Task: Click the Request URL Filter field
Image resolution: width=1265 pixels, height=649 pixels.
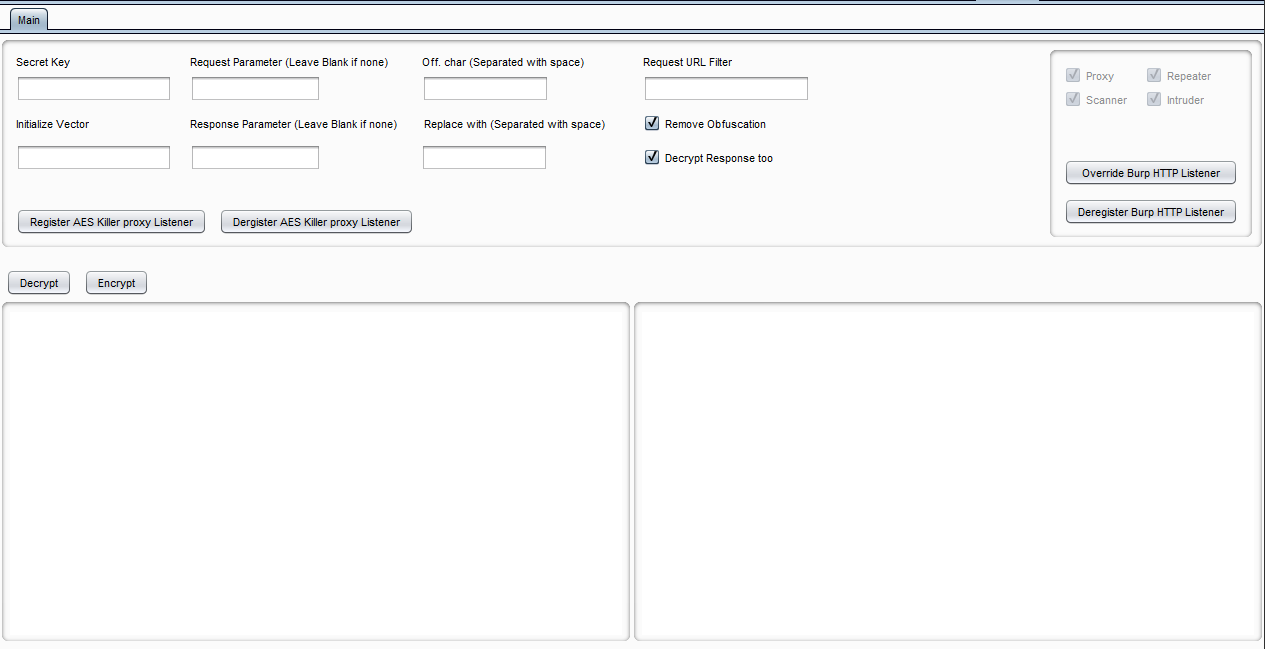Action: 726,88
